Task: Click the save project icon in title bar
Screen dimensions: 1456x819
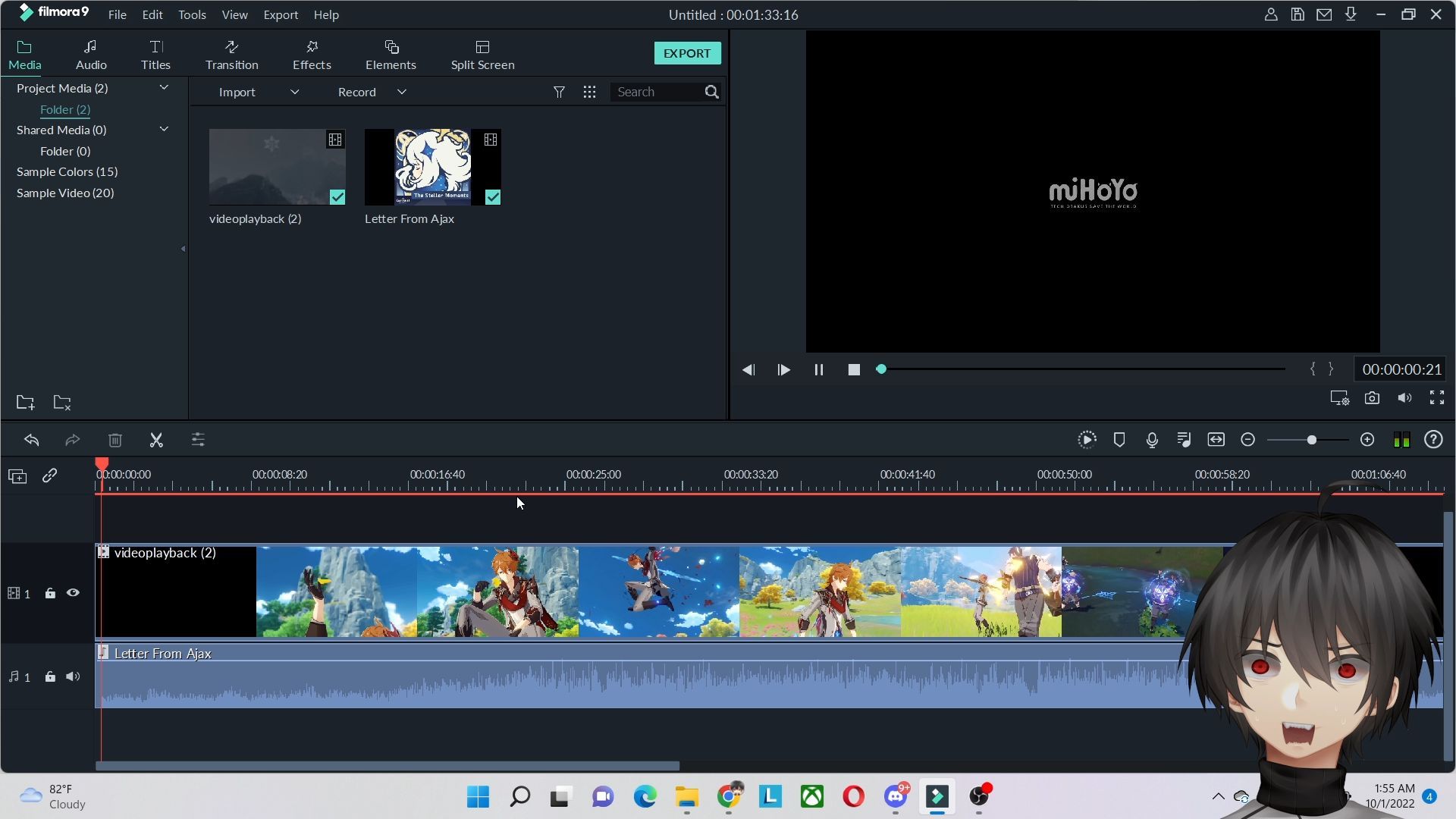Action: [1298, 14]
